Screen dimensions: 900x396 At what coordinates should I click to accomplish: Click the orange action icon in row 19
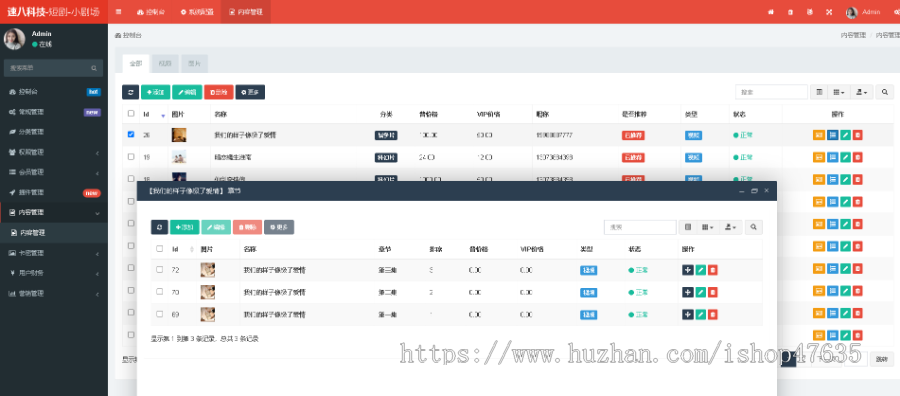click(818, 157)
